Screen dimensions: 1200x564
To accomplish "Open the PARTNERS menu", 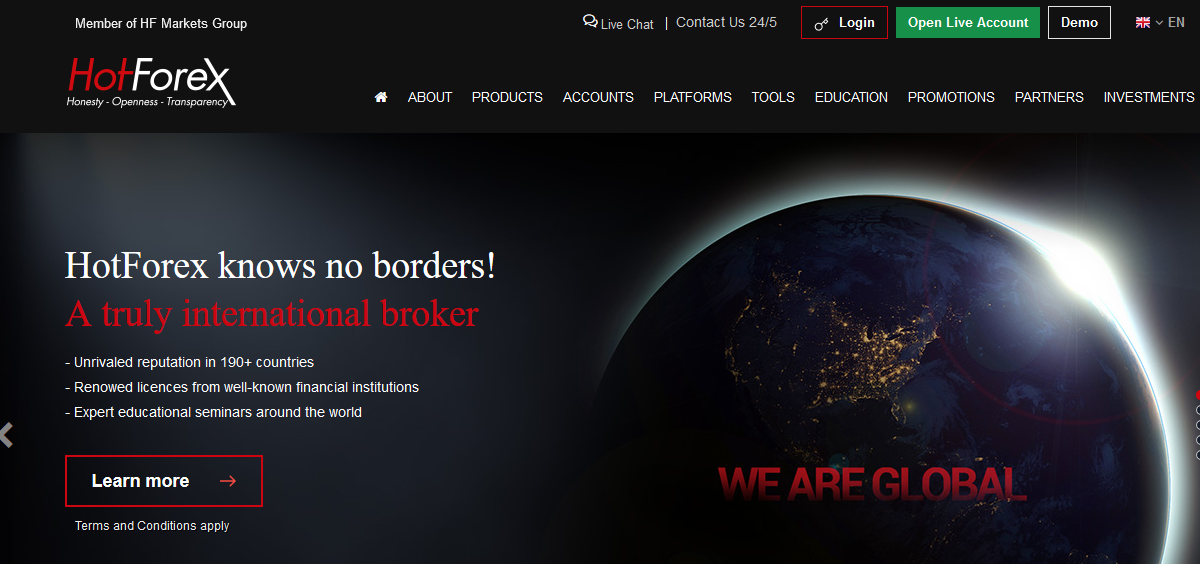I will point(1049,97).
